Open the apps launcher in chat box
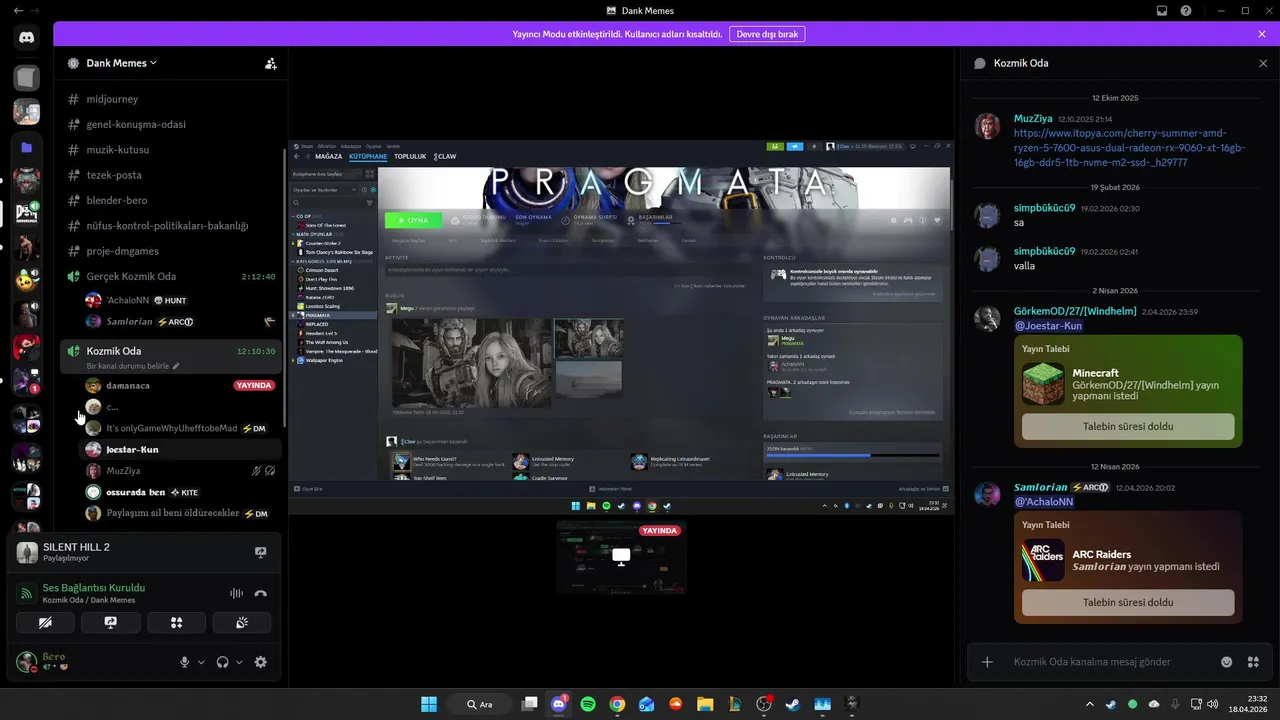Image resolution: width=1280 pixels, height=720 pixels. click(x=1252, y=662)
